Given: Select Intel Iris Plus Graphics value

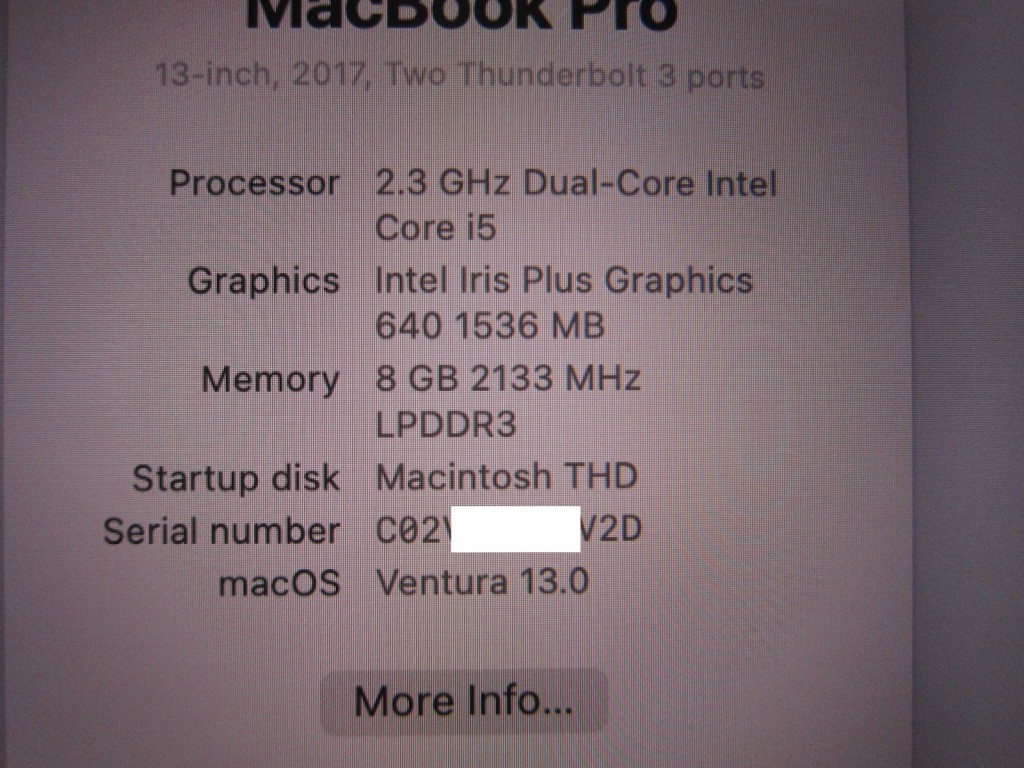Looking at the screenshot, I should (564, 281).
